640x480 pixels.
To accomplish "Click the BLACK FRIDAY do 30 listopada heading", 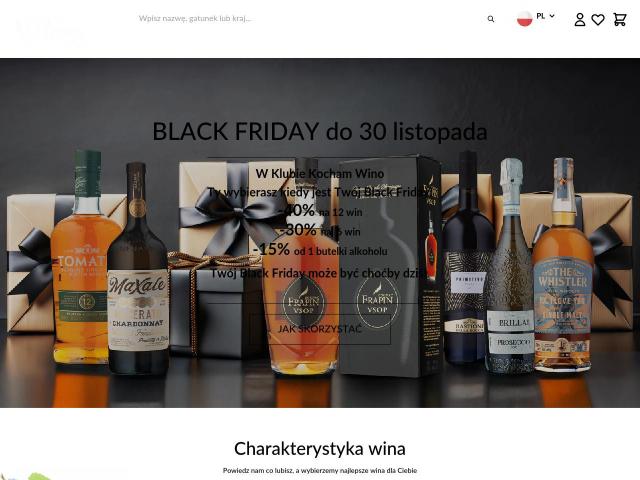I will coord(320,131).
